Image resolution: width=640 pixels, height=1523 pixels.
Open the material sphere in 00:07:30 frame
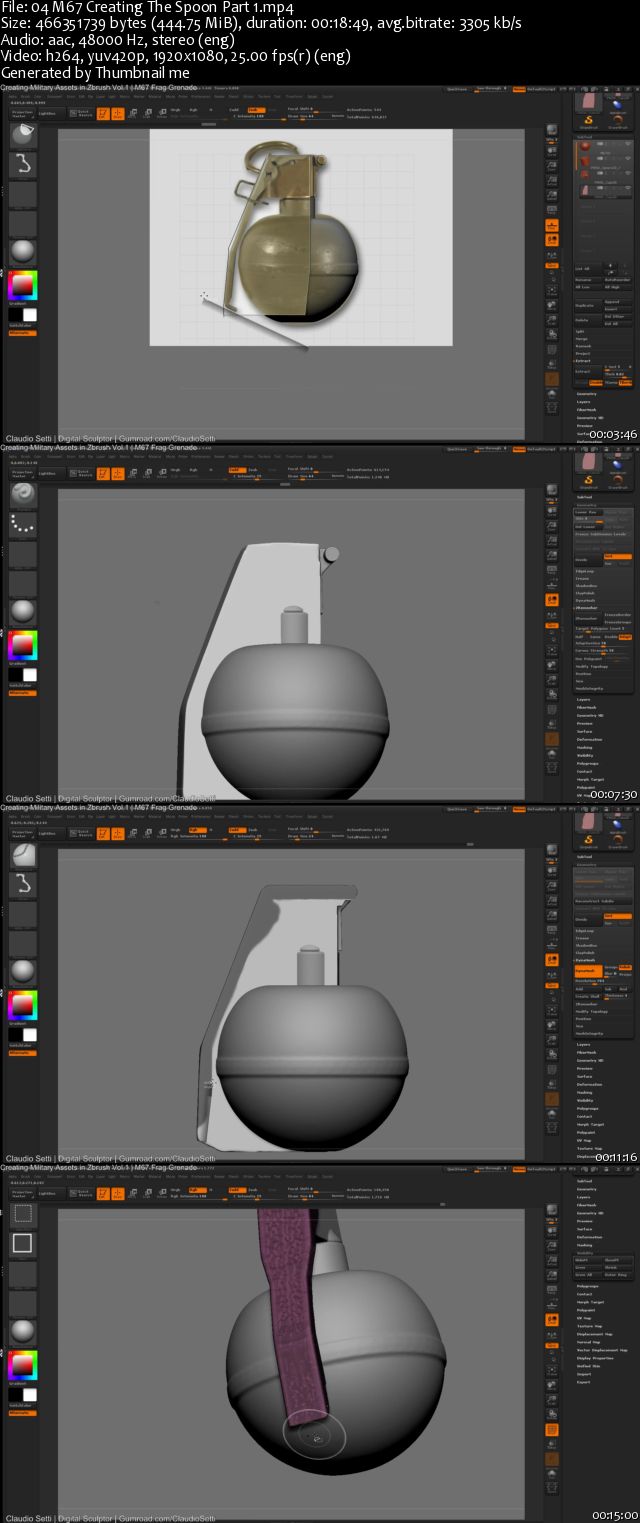click(x=22, y=610)
